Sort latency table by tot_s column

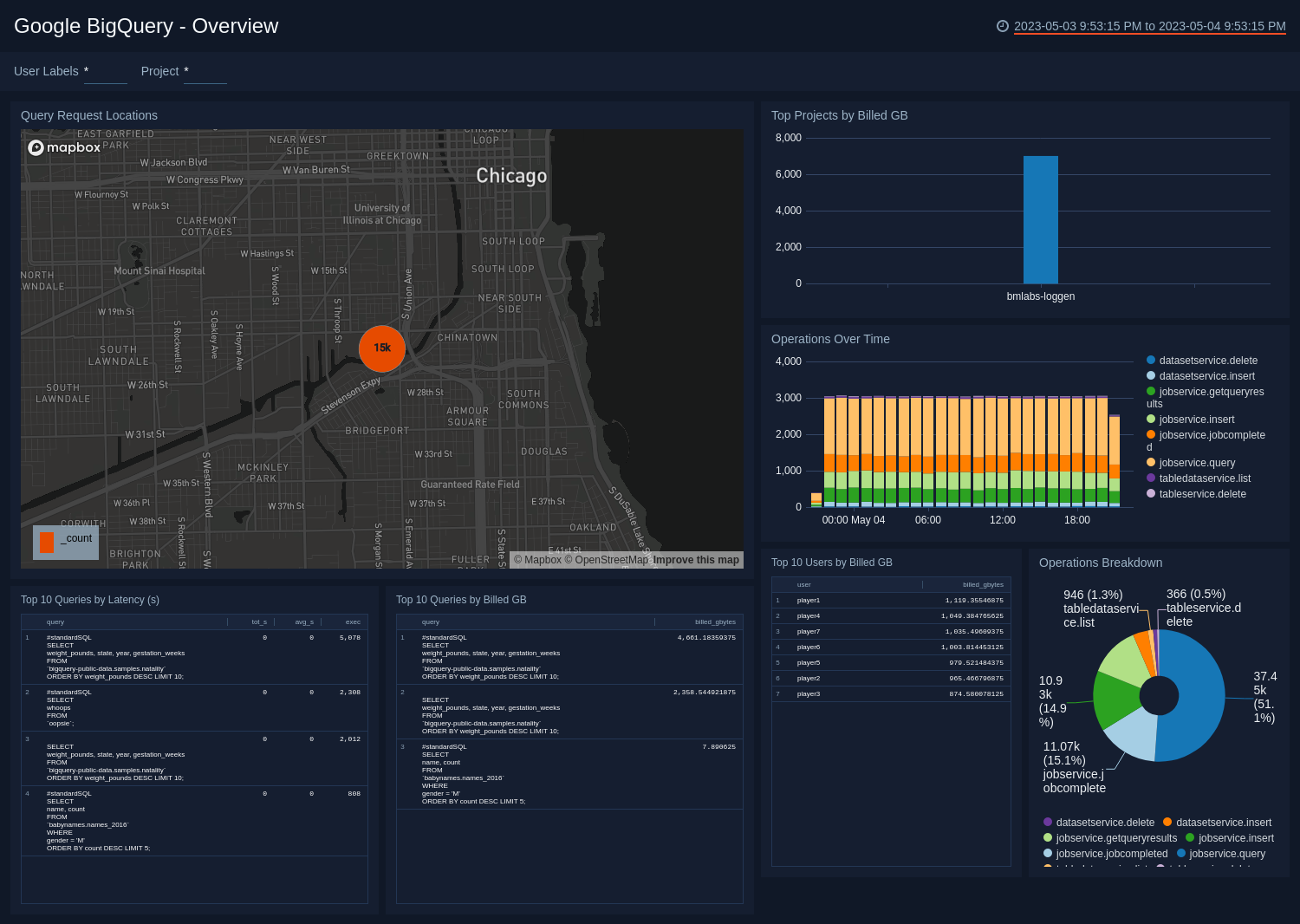coord(259,622)
